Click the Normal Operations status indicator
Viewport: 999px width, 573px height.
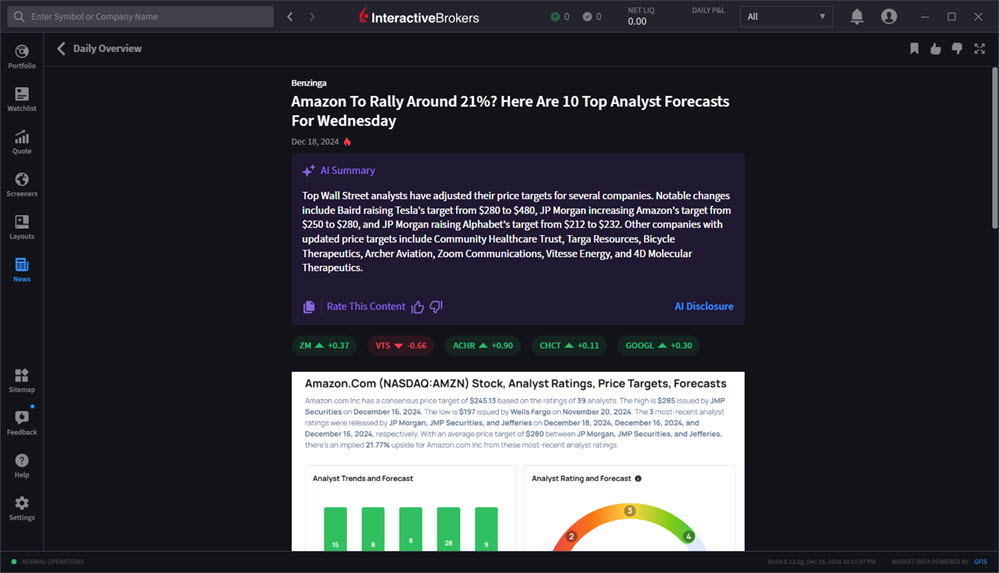47,562
